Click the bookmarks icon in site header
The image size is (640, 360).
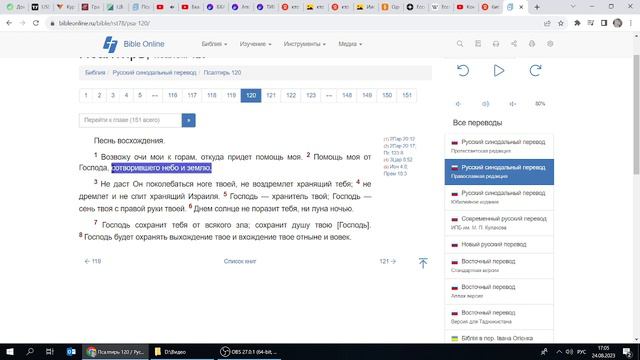point(478,44)
